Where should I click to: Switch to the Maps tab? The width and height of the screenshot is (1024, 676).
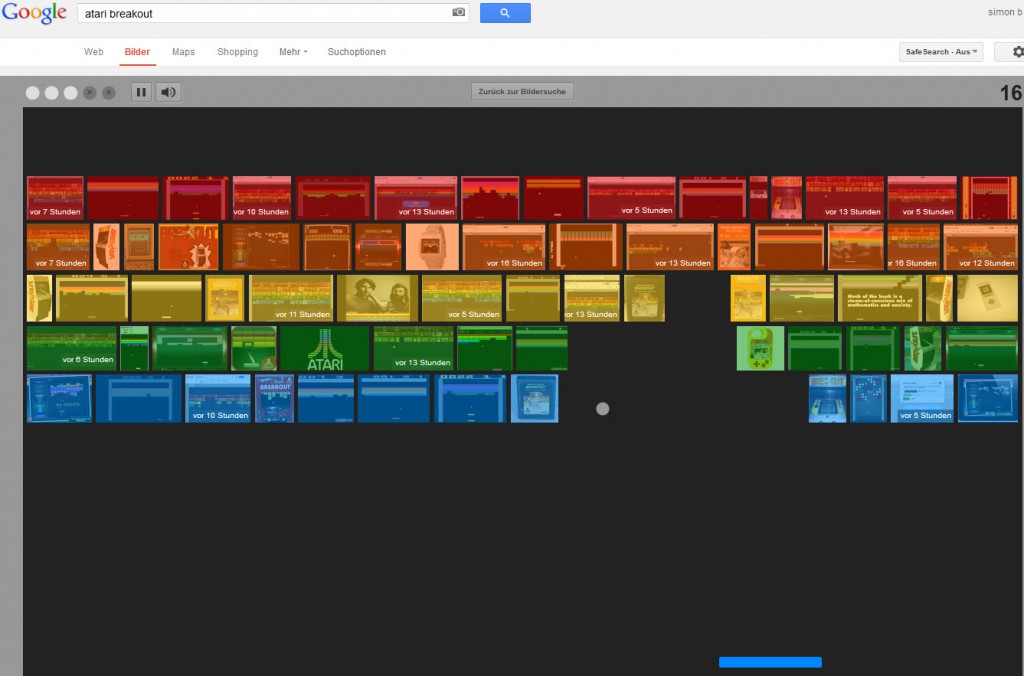pos(183,52)
